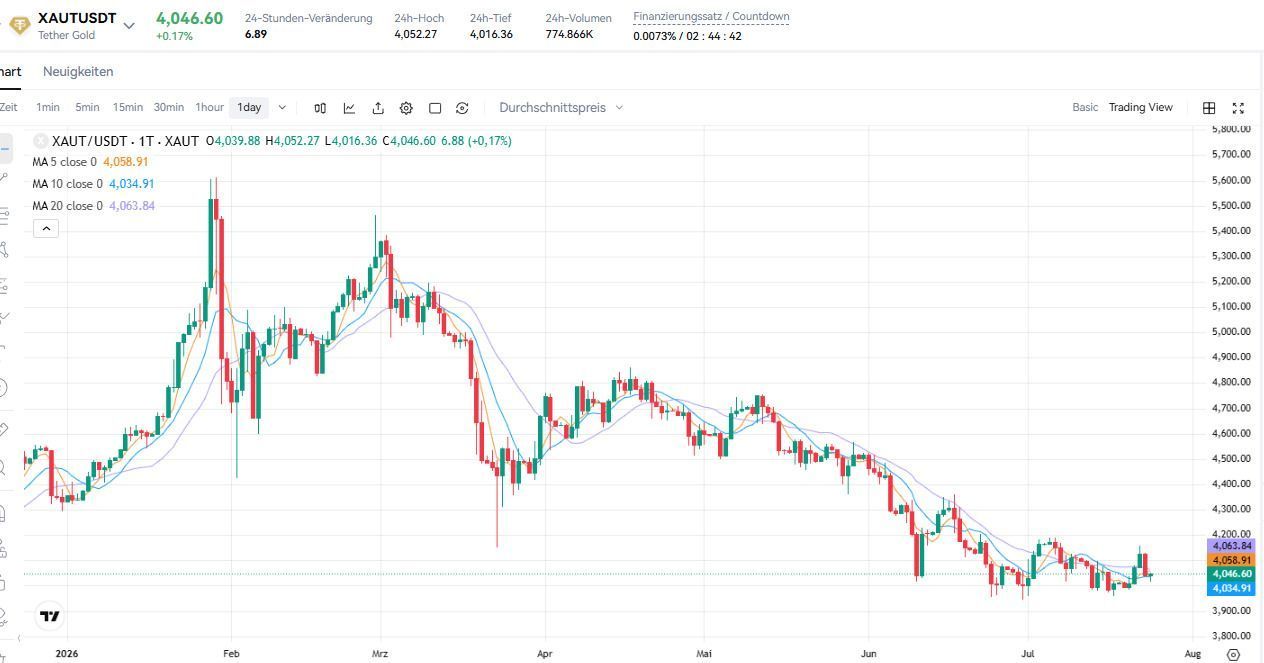Click the large 4,046.60 header price

[189, 19]
